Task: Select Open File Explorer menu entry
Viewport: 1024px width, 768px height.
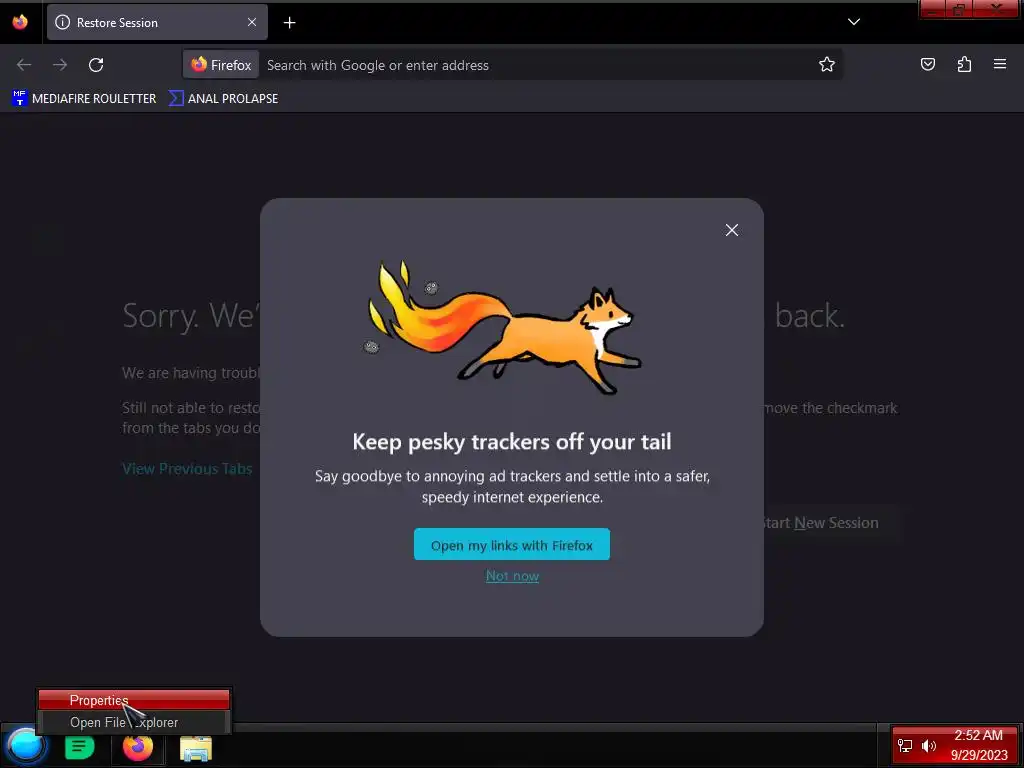Action: pyautogui.click(x=134, y=722)
